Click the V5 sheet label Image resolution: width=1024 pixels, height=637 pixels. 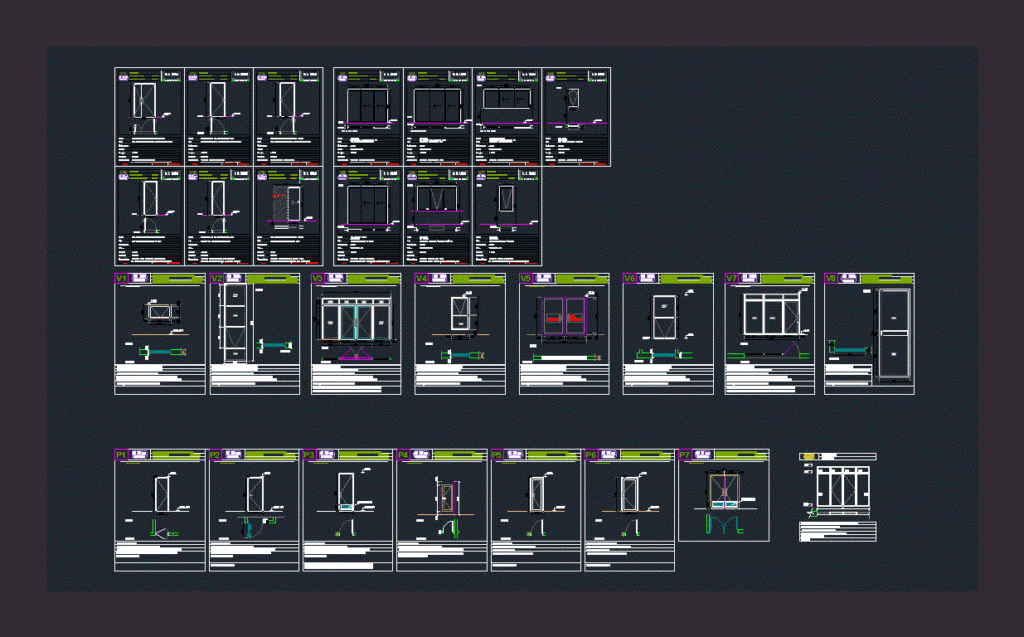[x=526, y=278]
